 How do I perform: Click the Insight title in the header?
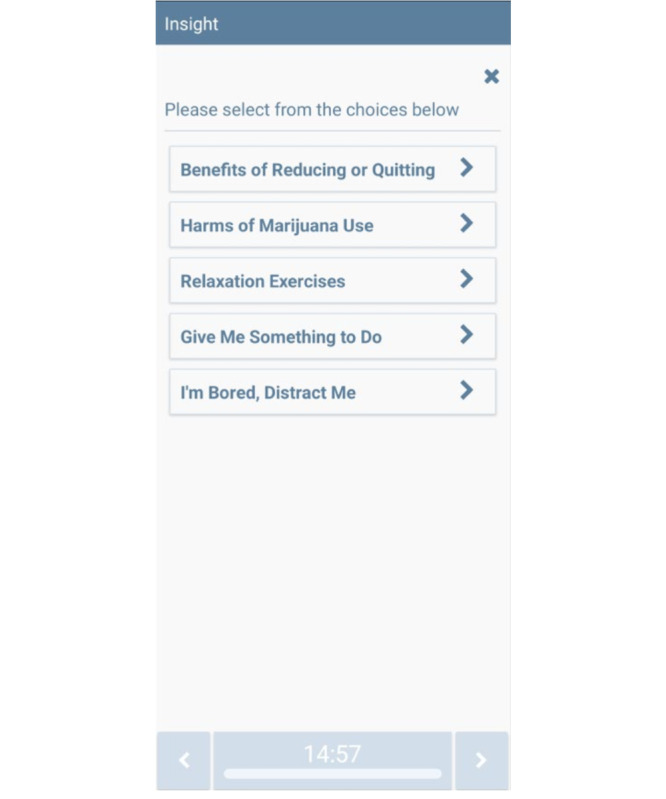(191, 24)
